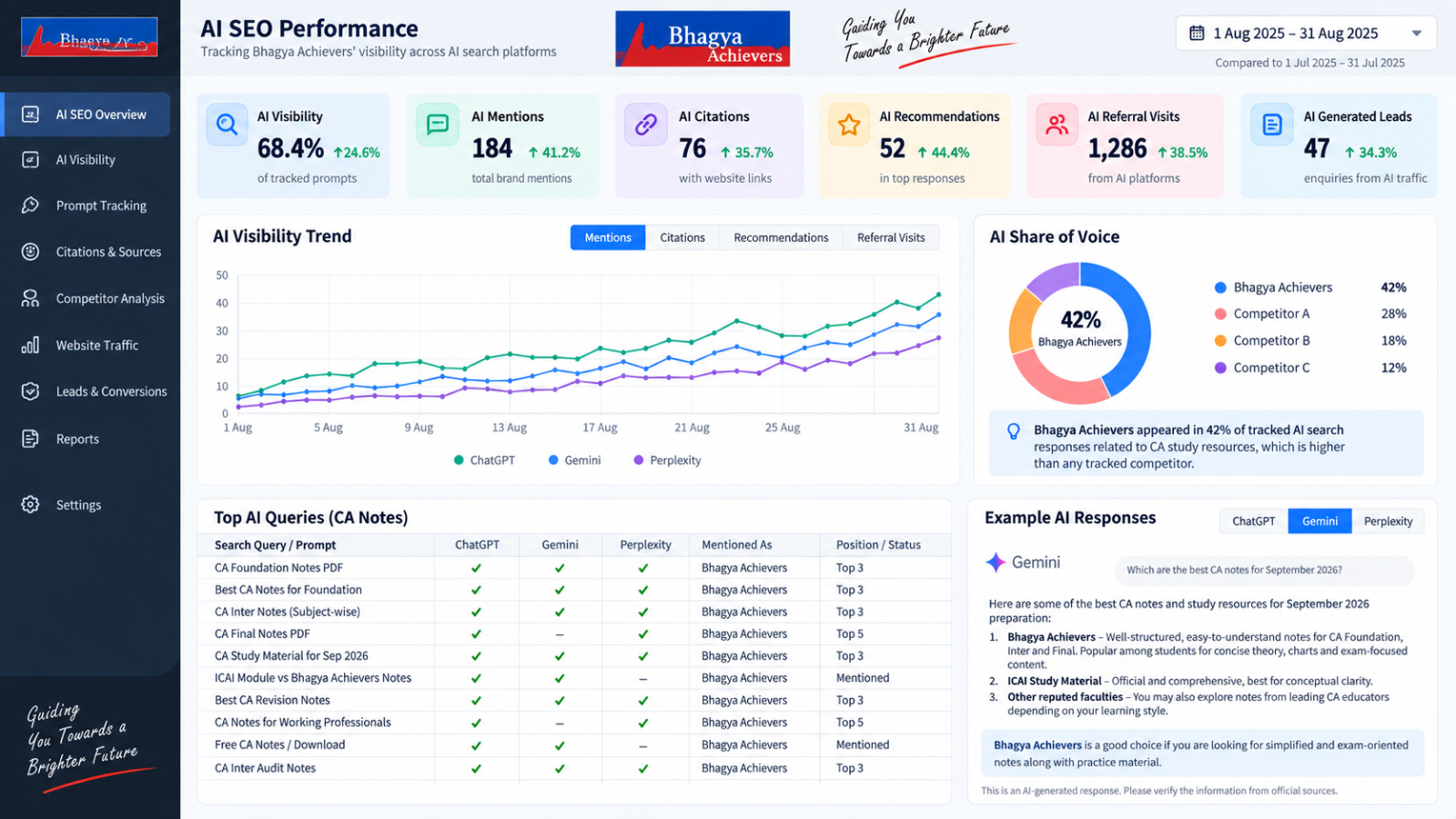Screen dimensions: 1456x819
Task: Toggle Gemini series in chart legend
Action: pos(574,460)
